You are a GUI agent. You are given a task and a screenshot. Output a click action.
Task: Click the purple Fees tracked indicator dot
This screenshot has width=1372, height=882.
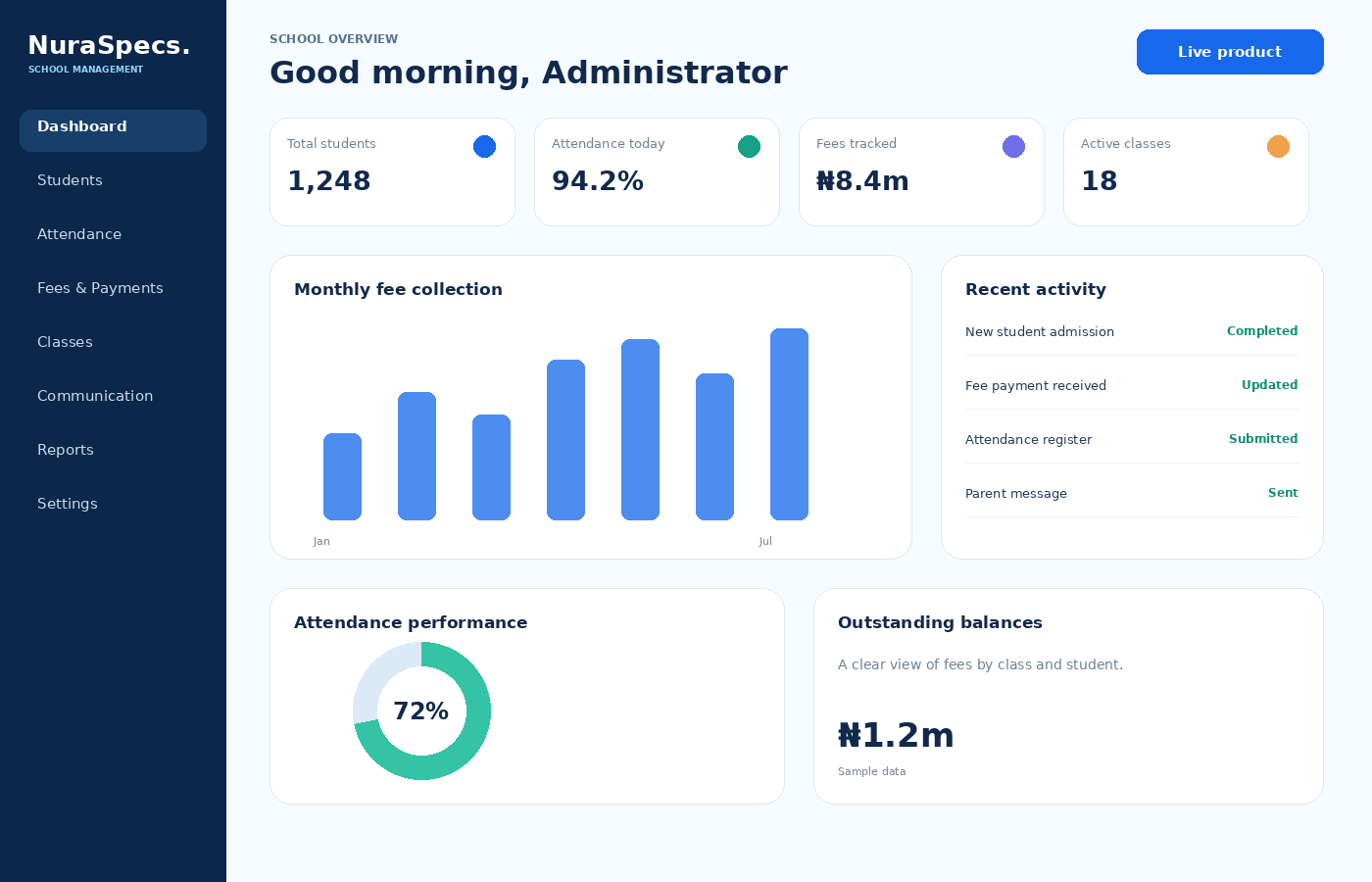click(1013, 146)
